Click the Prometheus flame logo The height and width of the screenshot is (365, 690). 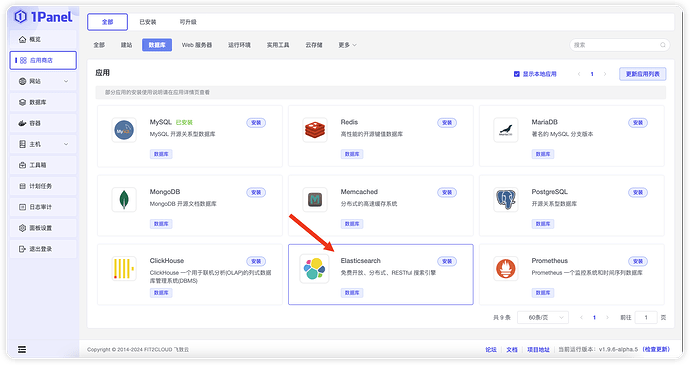506,269
